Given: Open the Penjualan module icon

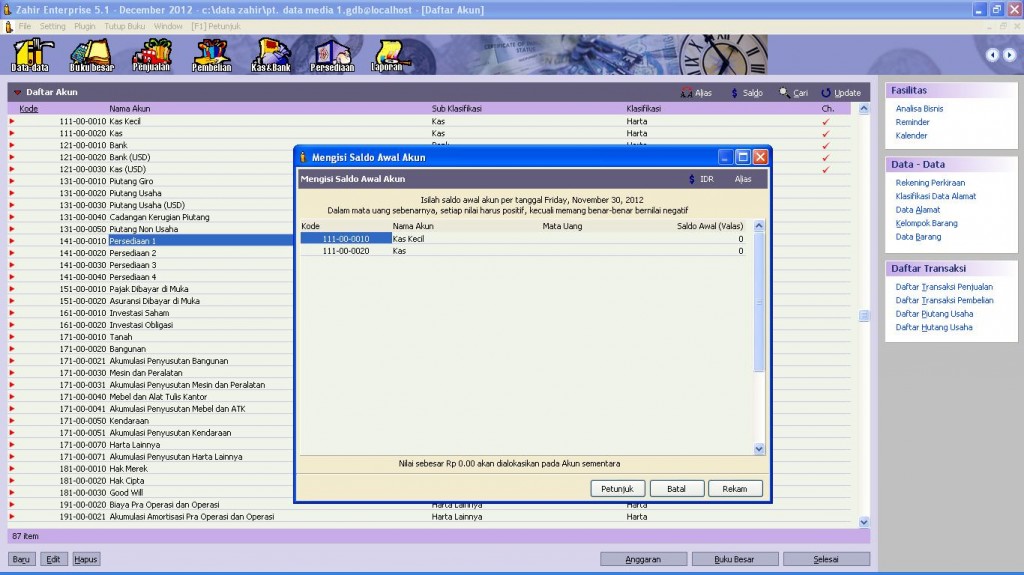Looking at the screenshot, I should pyautogui.click(x=150, y=56).
